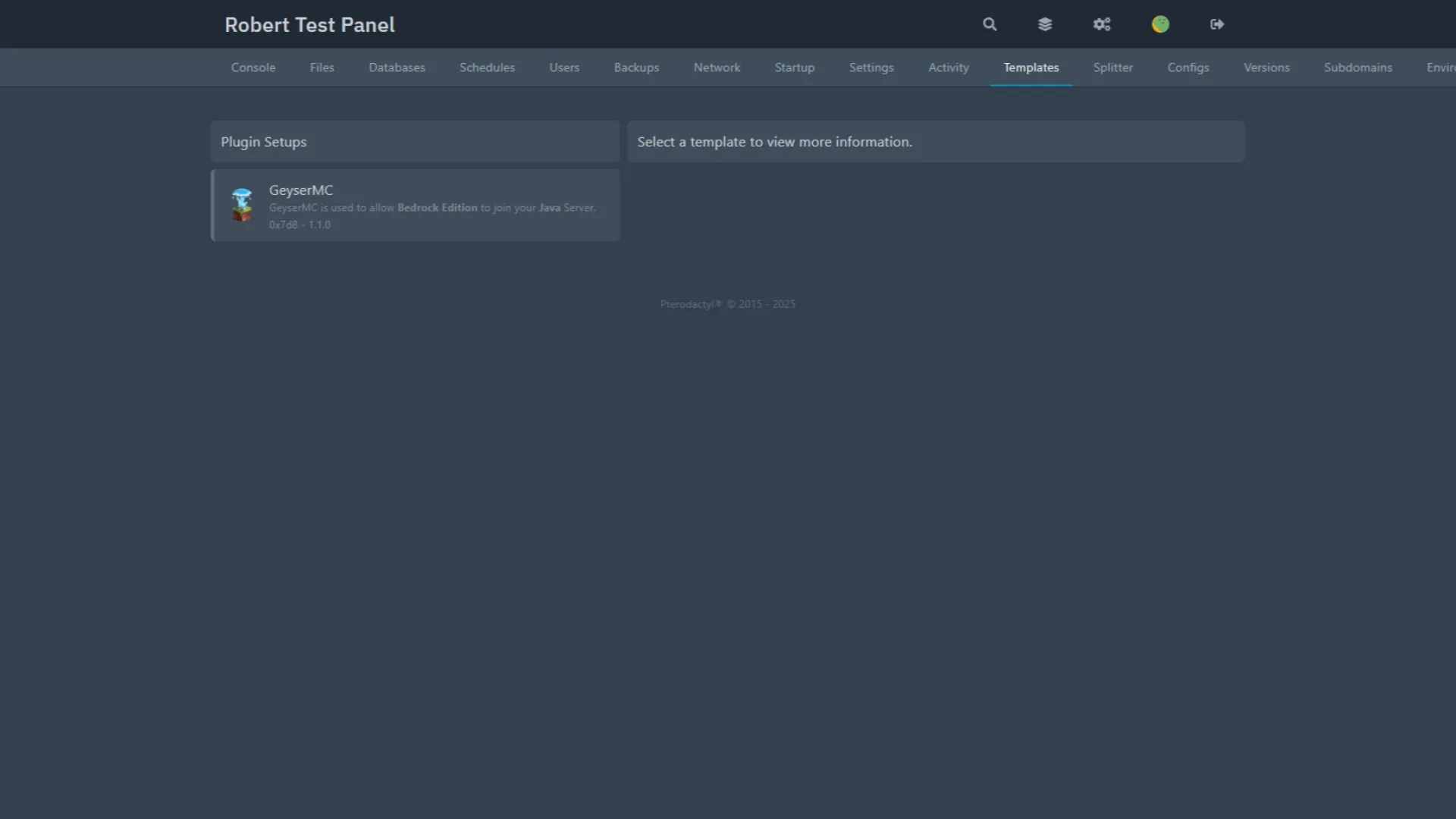1456x819 pixels.
Task: Open the Versions tab
Action: 1266,67
